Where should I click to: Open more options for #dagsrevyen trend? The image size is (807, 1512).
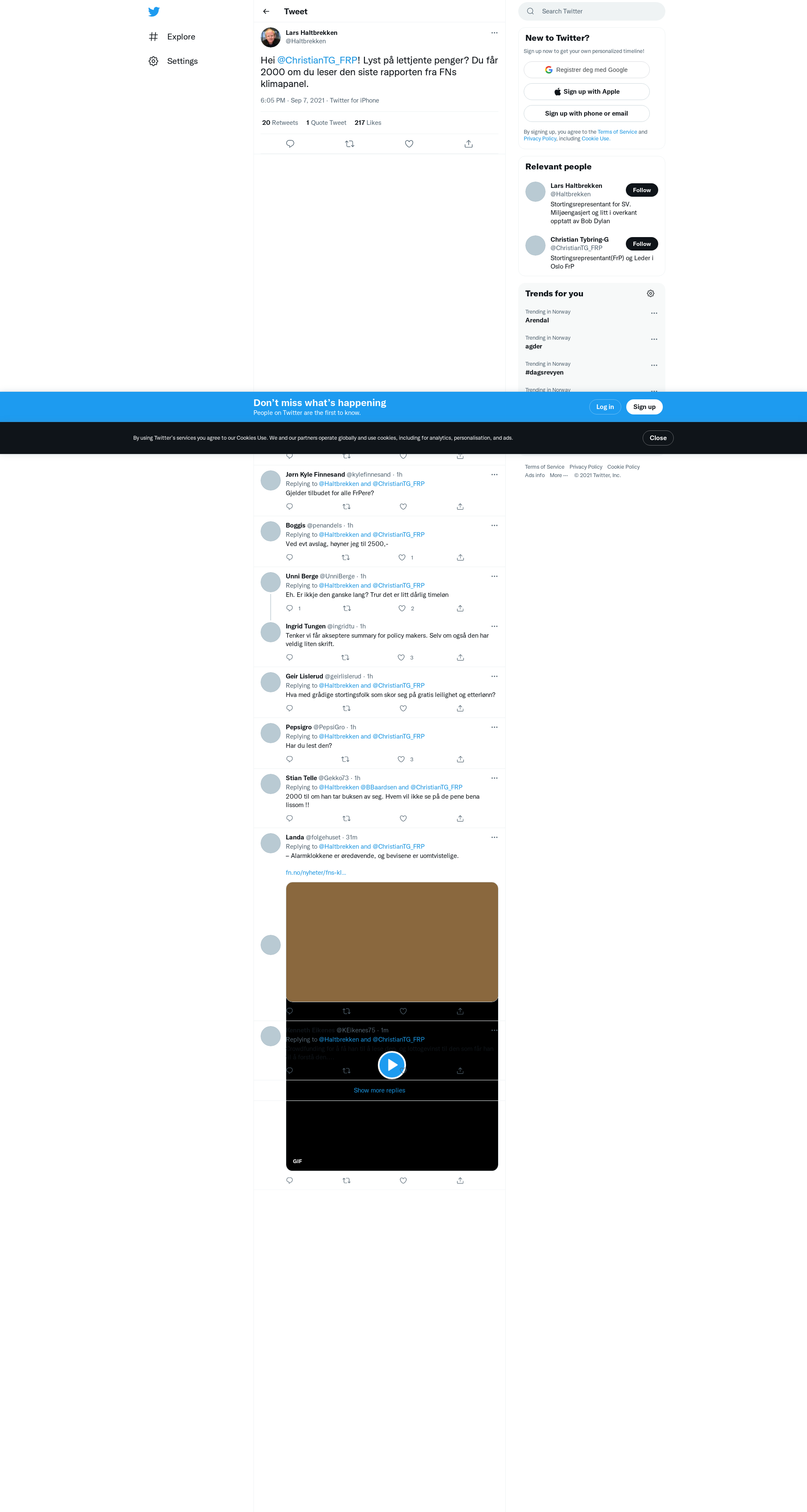654,365
